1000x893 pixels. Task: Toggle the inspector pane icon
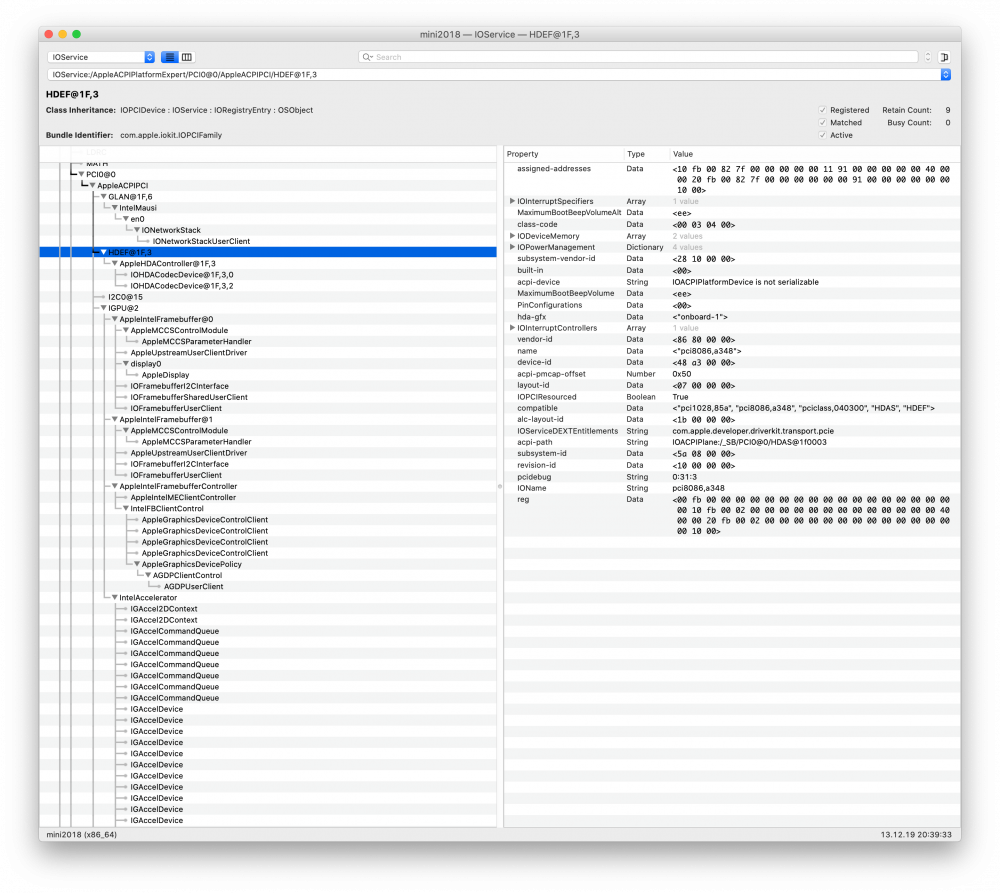945,57
